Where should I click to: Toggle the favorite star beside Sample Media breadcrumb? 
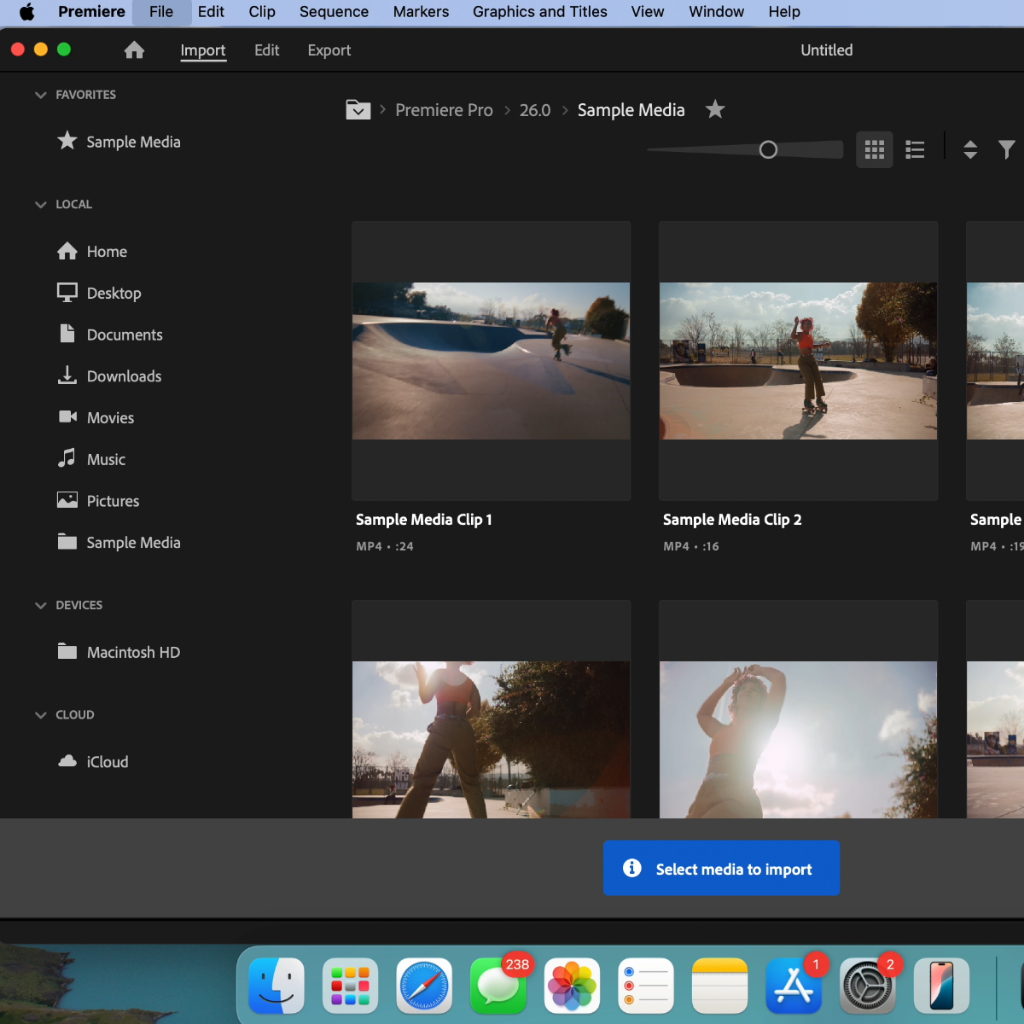[x=715, y=109]
